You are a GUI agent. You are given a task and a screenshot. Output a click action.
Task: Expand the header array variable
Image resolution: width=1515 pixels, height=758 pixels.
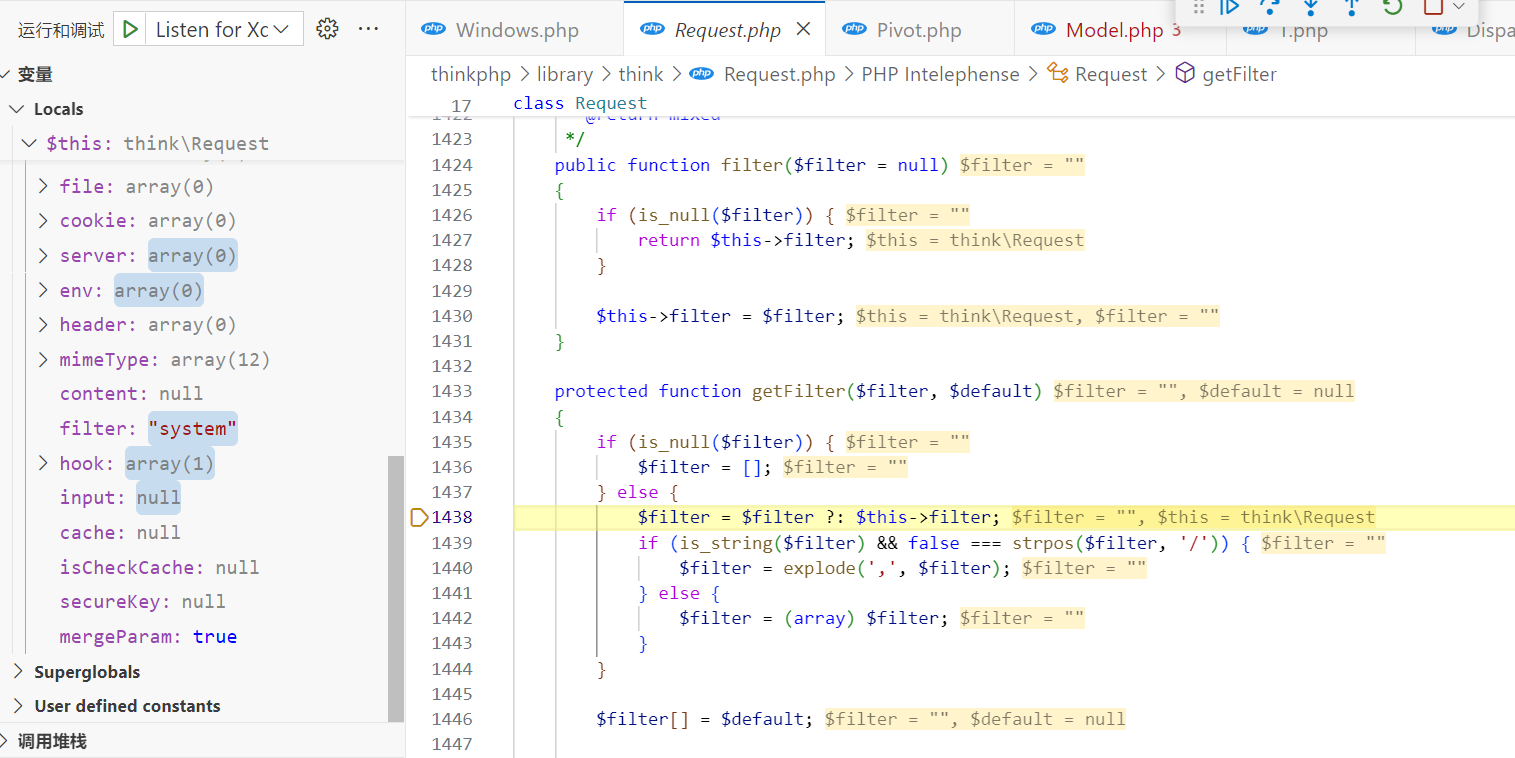click(43, 324)
